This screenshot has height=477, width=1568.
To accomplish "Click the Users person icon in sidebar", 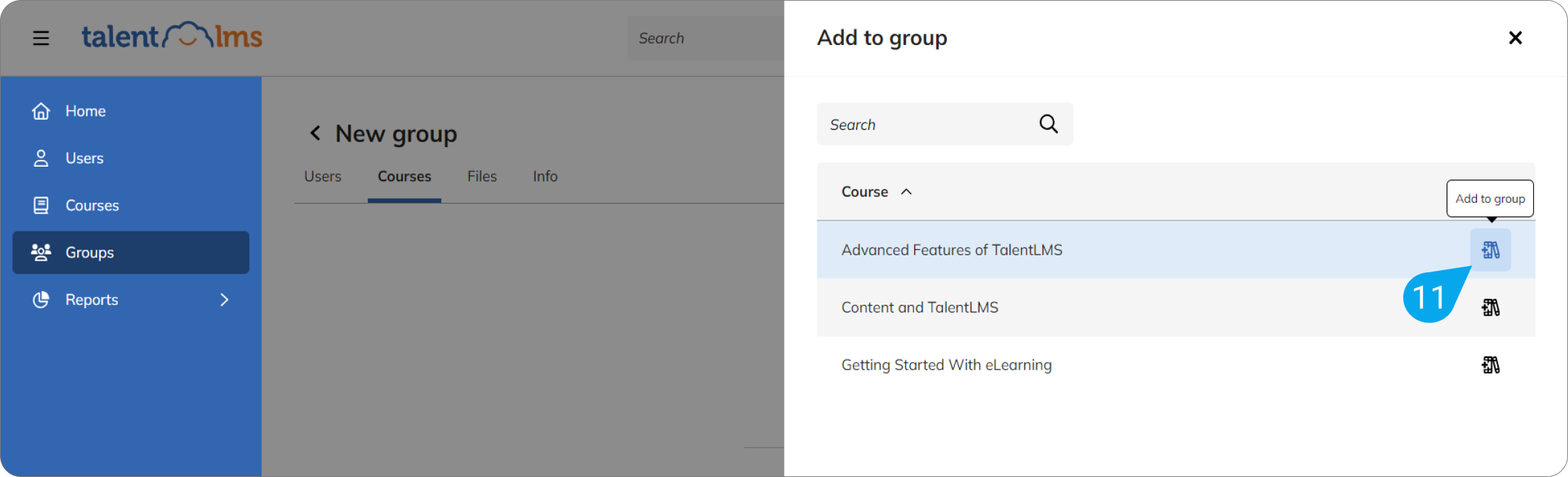I will pos(41,158).
